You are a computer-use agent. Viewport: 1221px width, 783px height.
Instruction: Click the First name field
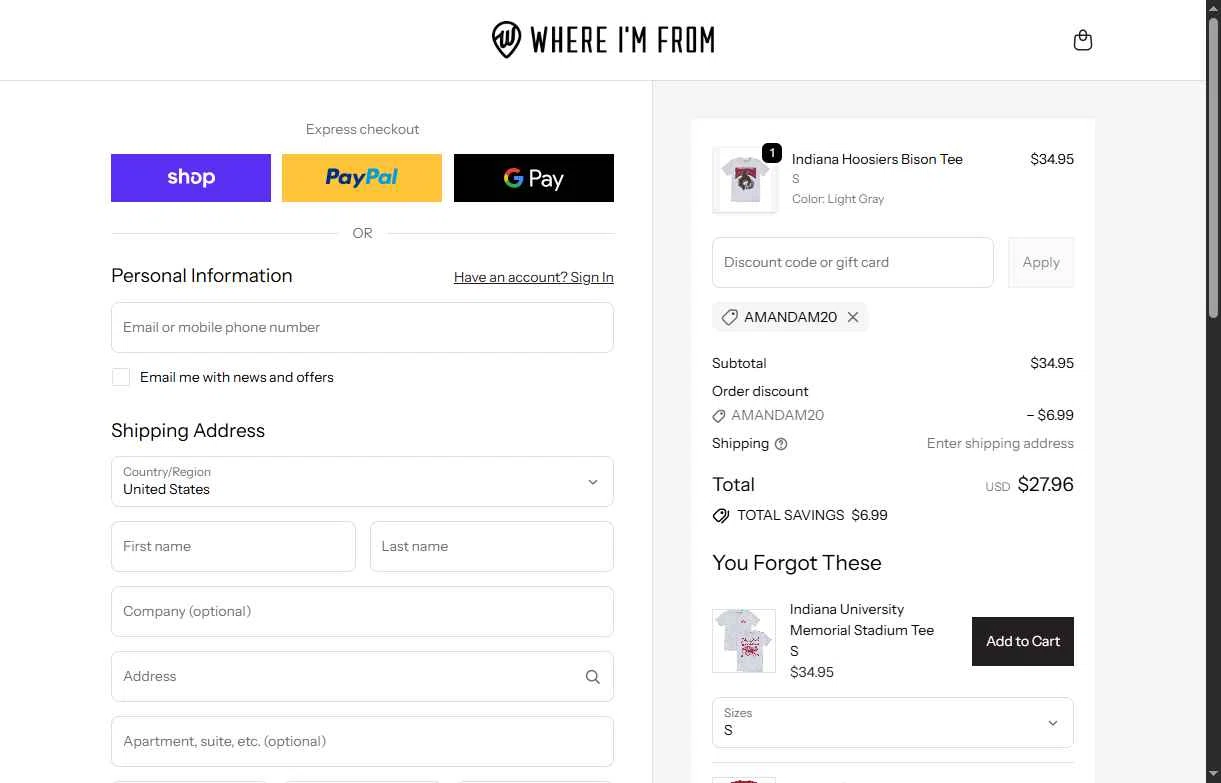(233, 546)
